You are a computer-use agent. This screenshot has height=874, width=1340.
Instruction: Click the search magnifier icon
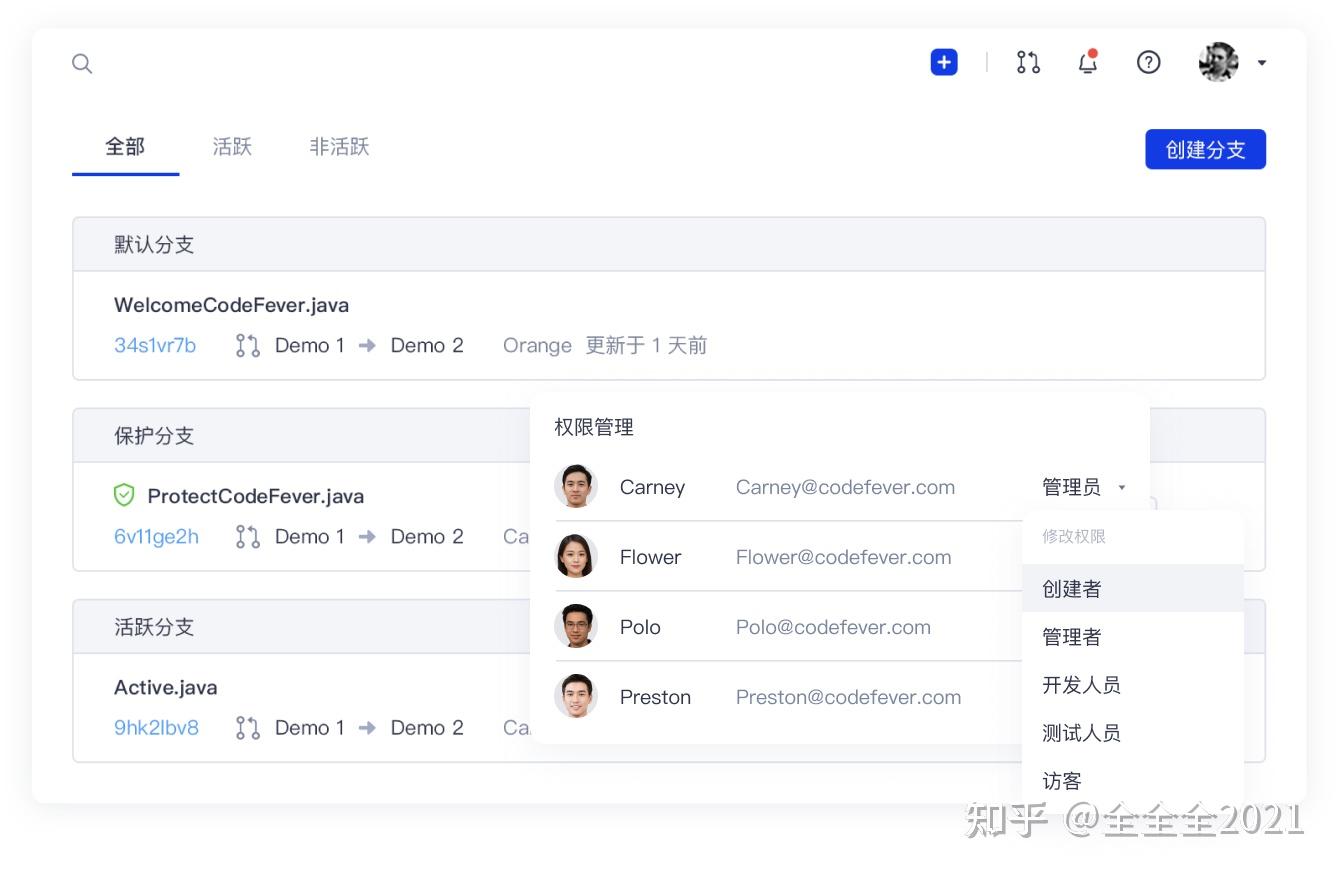82,64
